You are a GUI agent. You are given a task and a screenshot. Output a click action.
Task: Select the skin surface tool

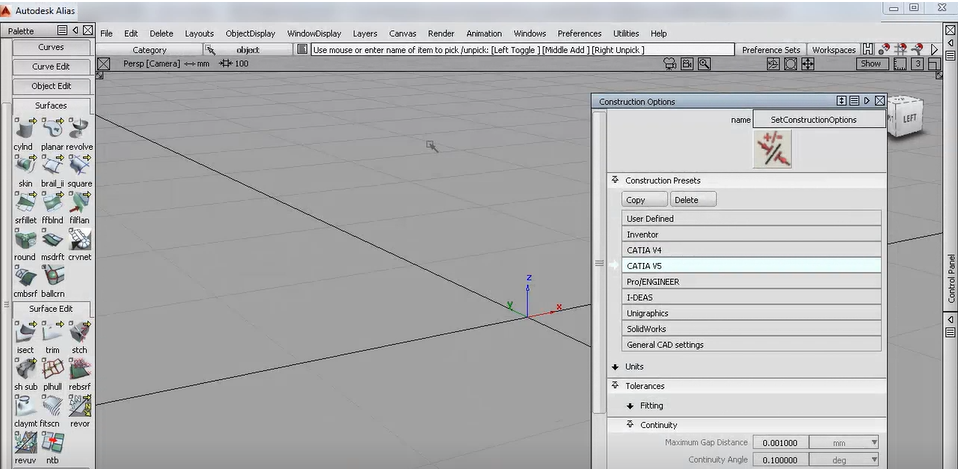[x=25, y=165]
